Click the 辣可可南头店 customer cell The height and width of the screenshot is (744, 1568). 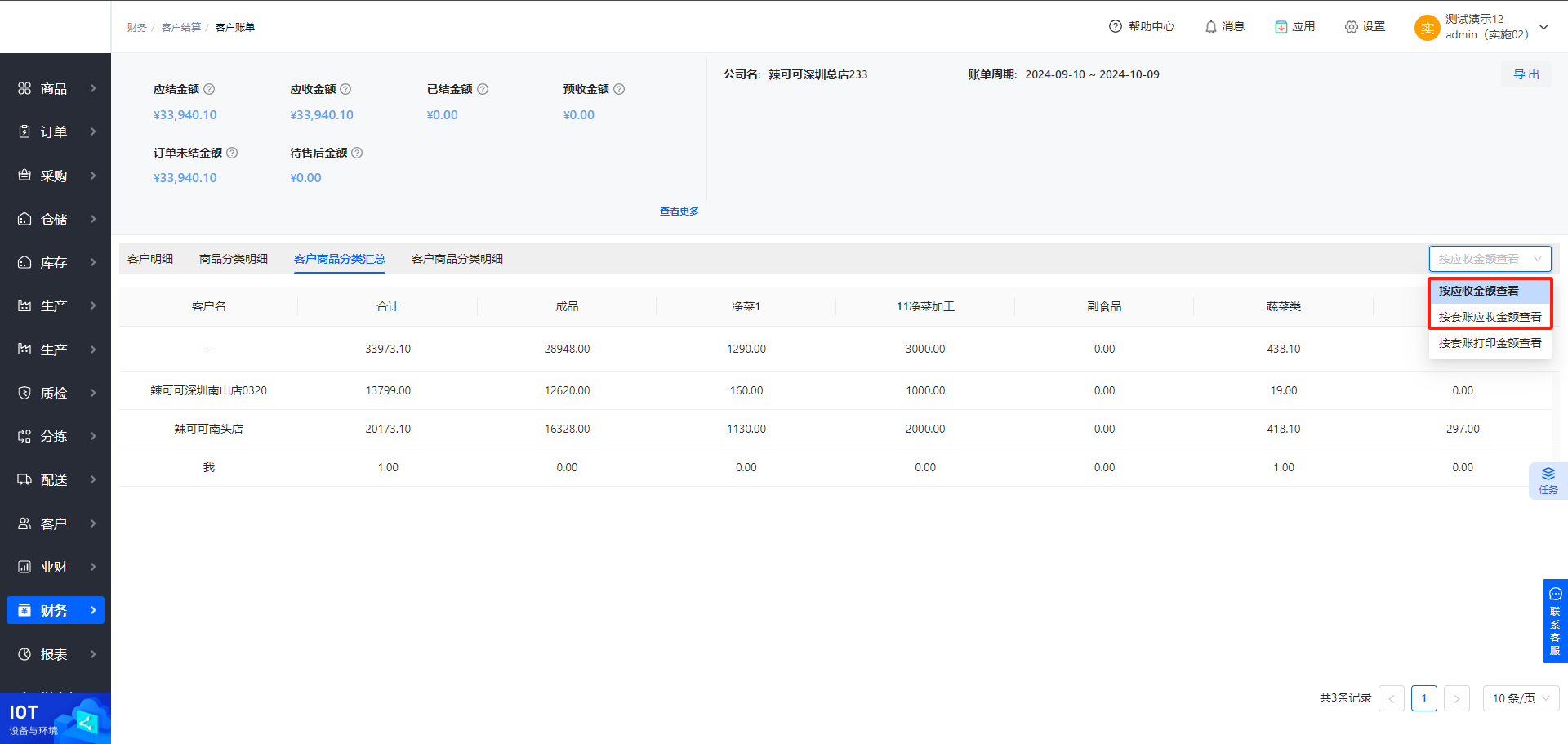(209, 429)
